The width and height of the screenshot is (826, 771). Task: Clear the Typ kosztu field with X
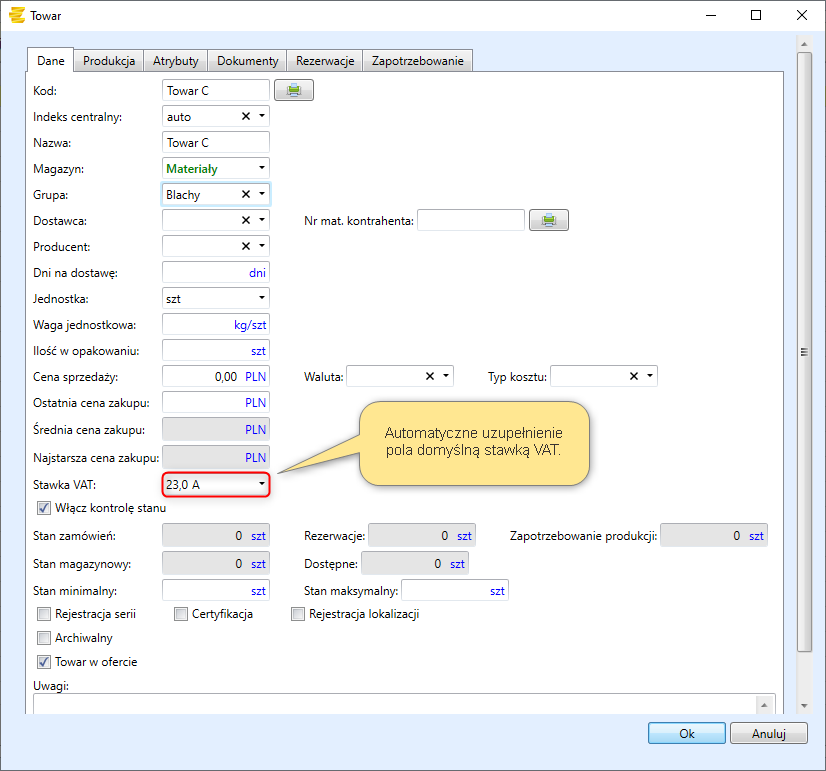tap(634, 376)
